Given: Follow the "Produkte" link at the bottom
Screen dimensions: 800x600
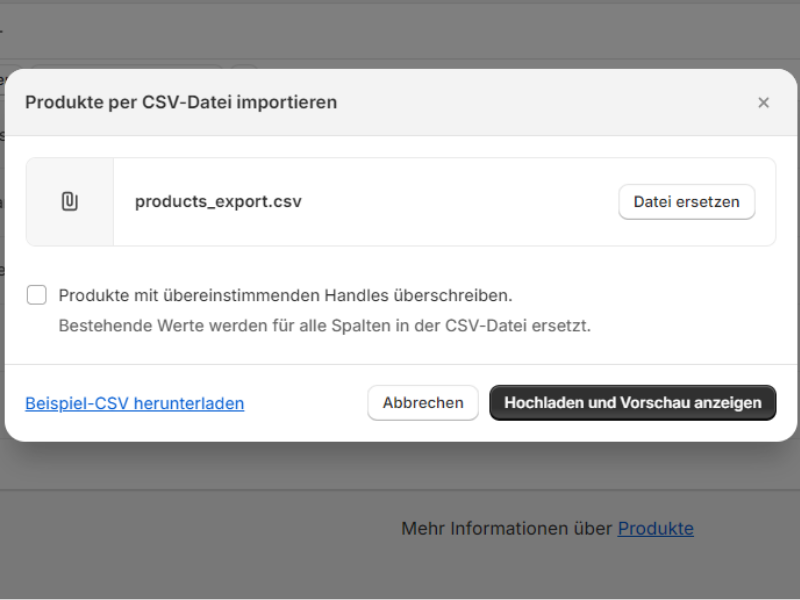Looking at the screenshot, I should coord(656,528).
